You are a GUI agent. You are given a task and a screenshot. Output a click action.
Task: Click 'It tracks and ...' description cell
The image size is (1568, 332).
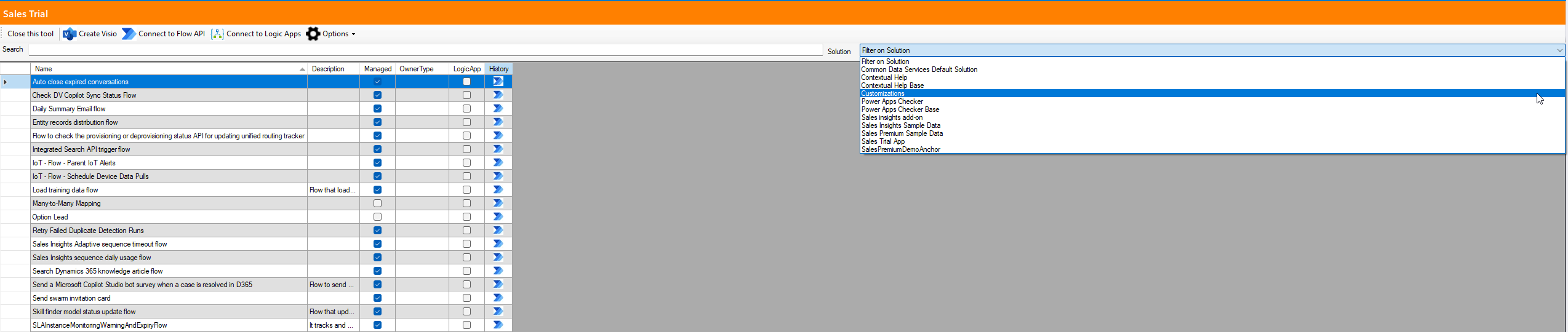334,325
